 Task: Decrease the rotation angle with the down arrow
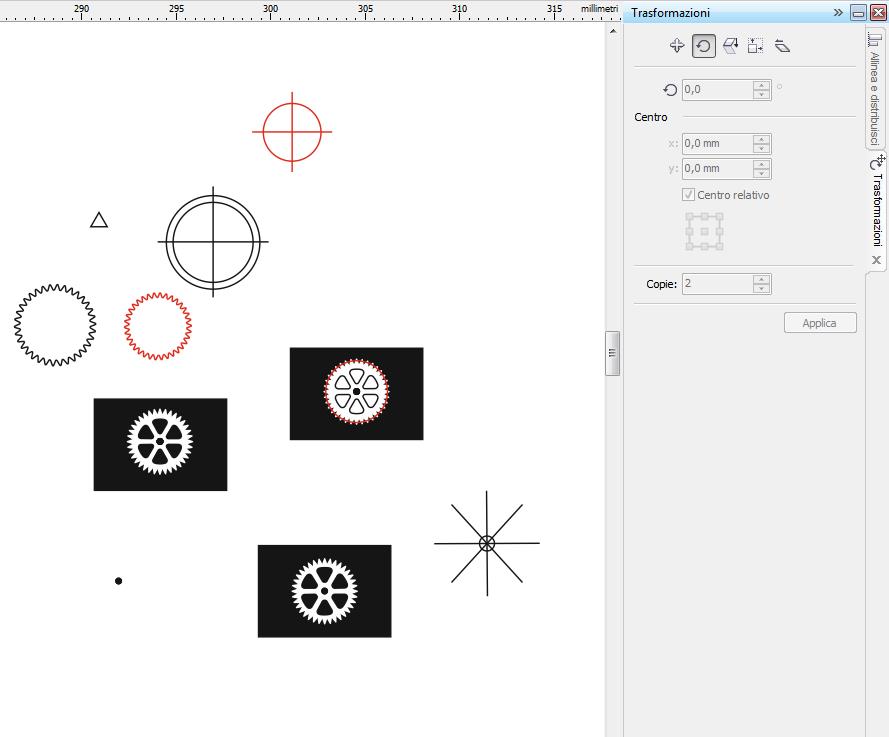(761, 94)
